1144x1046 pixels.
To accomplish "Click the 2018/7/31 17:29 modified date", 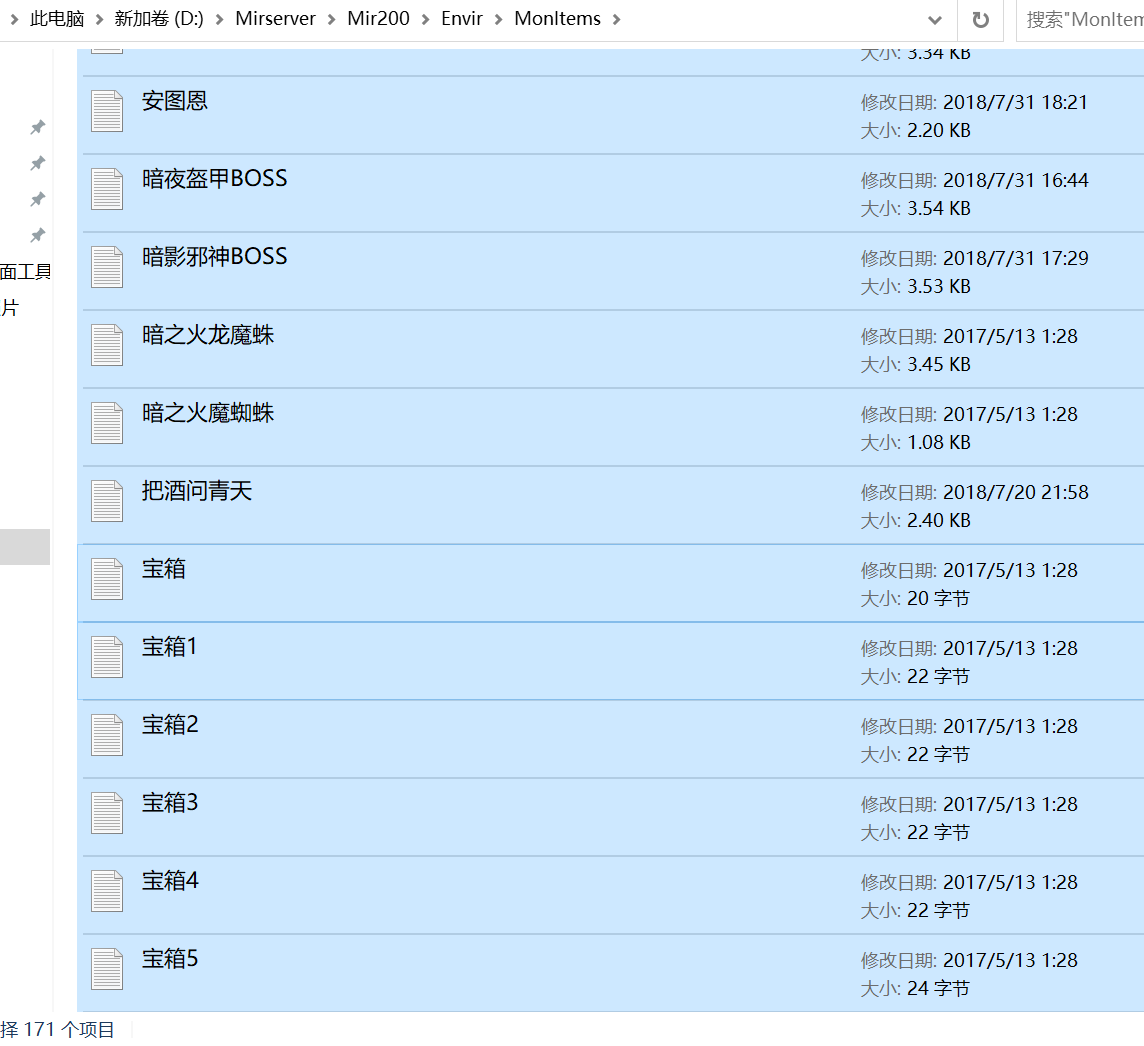I will click(1015, 258).
